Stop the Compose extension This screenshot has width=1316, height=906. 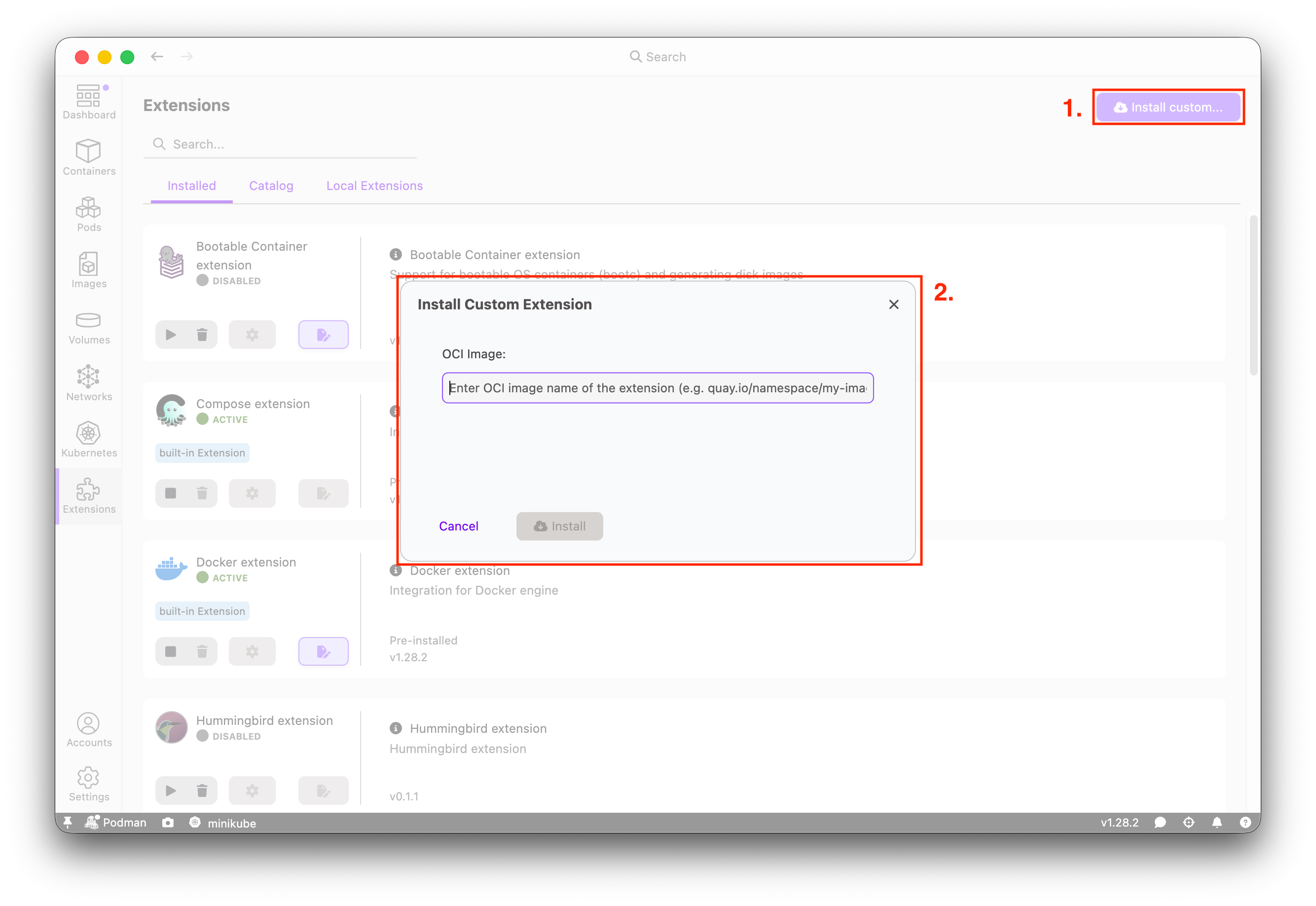tap(170, 493)
